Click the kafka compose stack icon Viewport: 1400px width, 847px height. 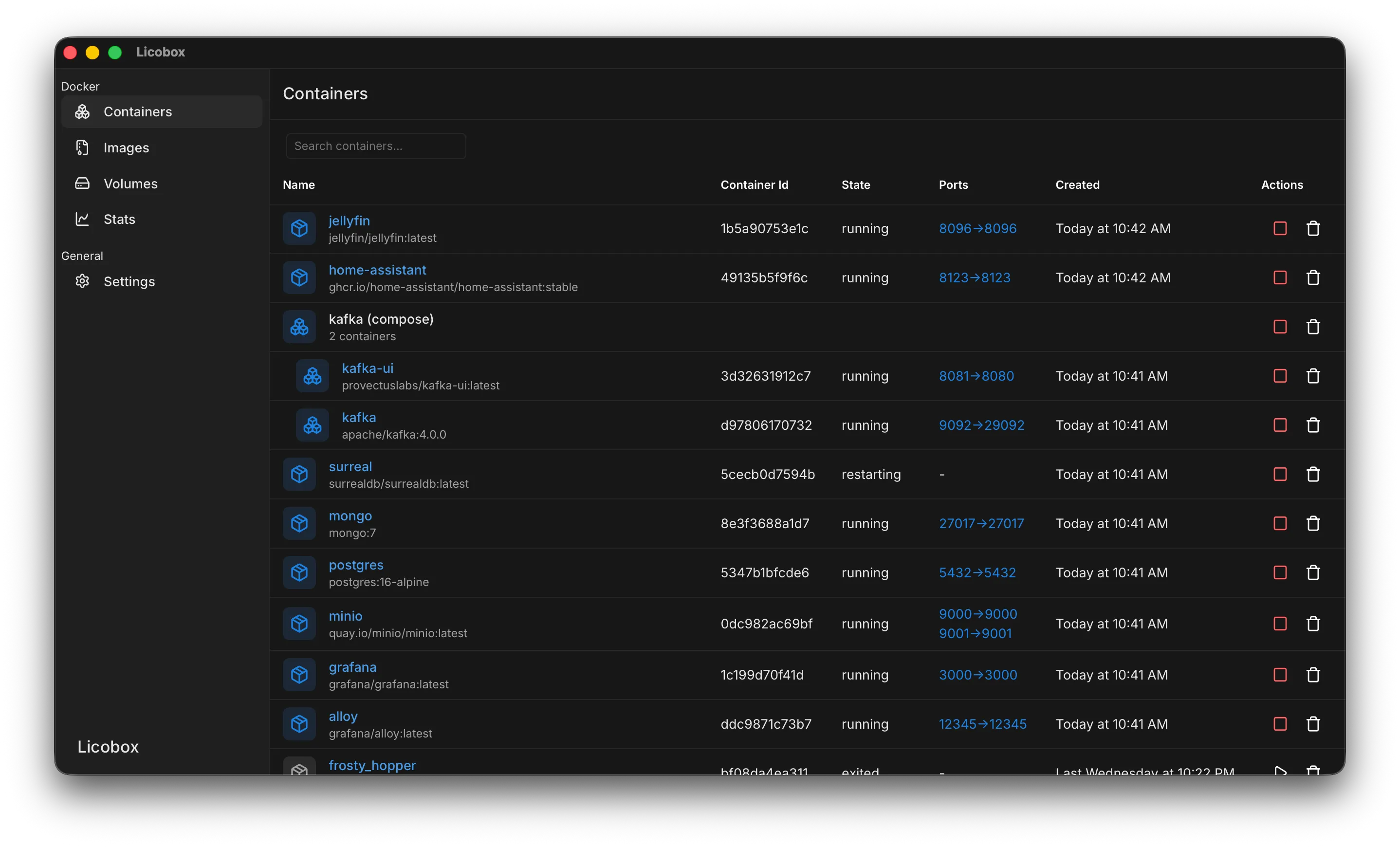[299, 327]
